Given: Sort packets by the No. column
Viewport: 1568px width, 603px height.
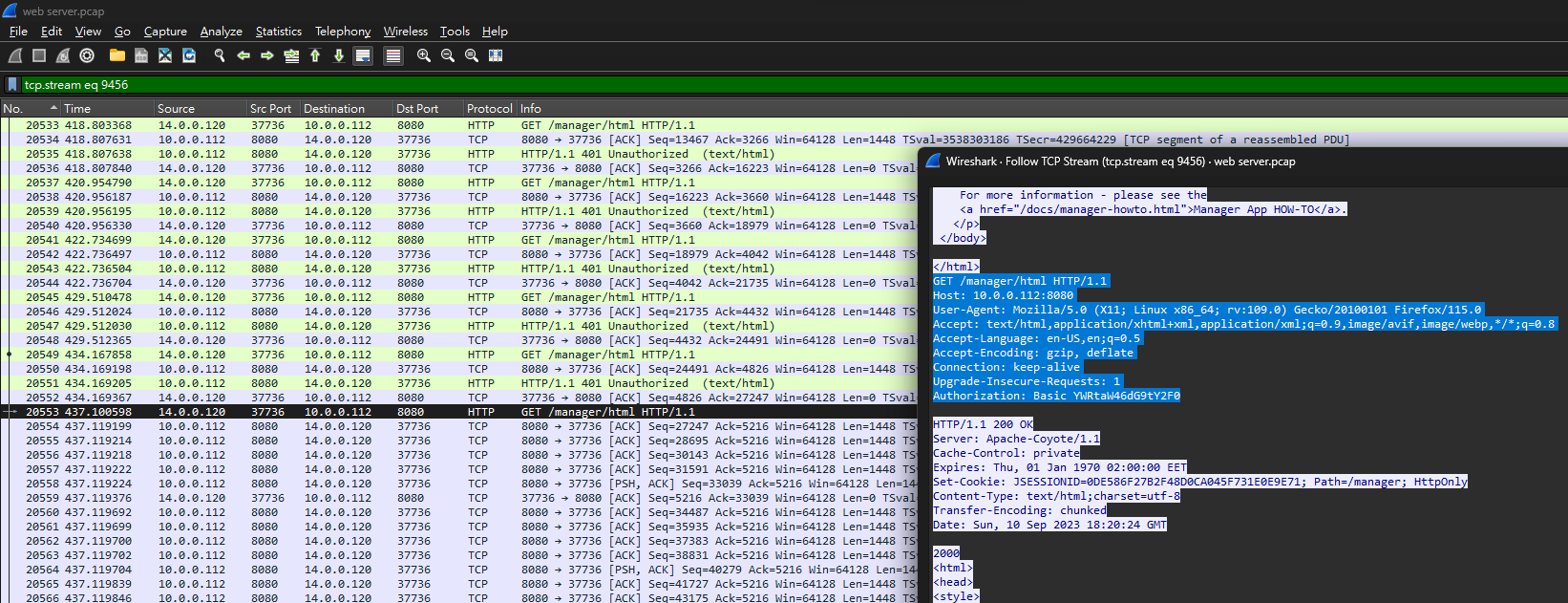Looking at the screenshot, I should (31, 109).
